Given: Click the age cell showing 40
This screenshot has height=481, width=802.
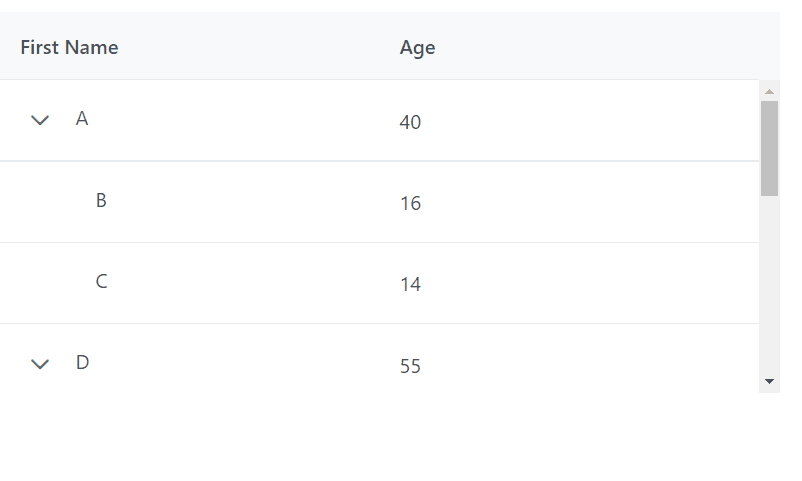Looking at the screenshot, I should click(410, 122).
